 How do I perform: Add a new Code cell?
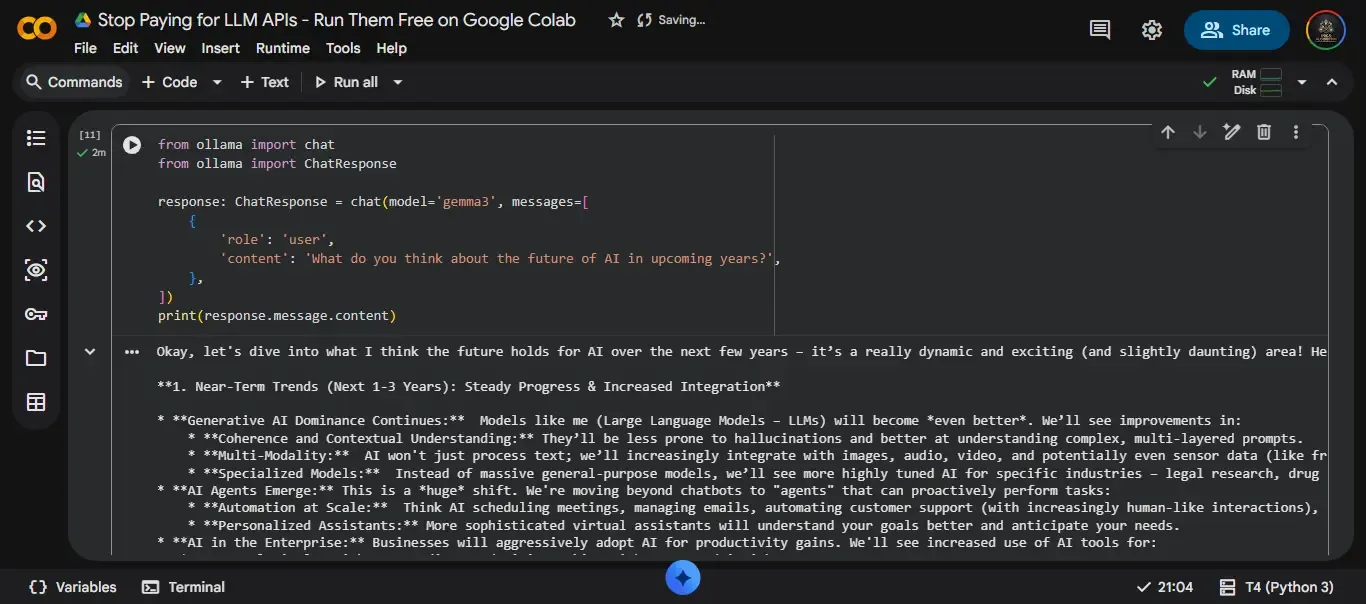170,82
